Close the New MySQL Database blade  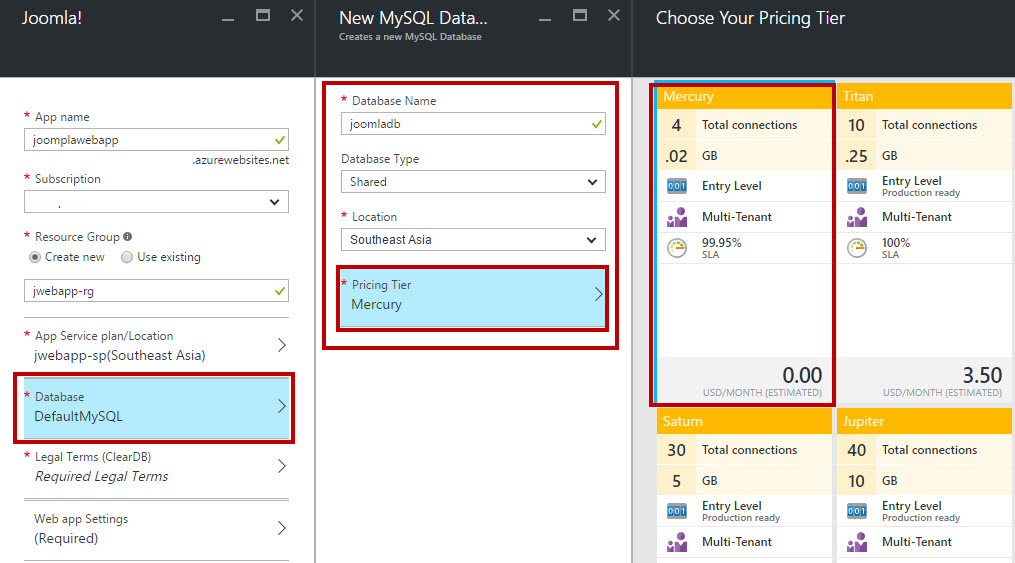point(614,16)
